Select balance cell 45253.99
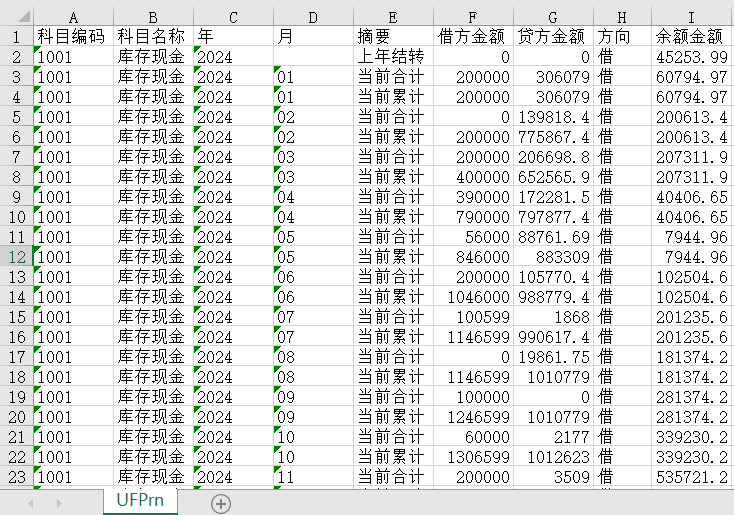Image resolution: width=734 pixels, height=515 pixels. 692,56
